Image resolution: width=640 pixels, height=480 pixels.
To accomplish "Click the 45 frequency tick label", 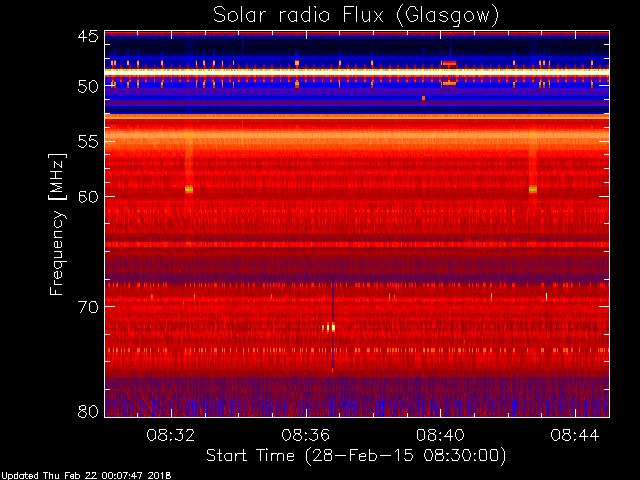I will point(89,36).
